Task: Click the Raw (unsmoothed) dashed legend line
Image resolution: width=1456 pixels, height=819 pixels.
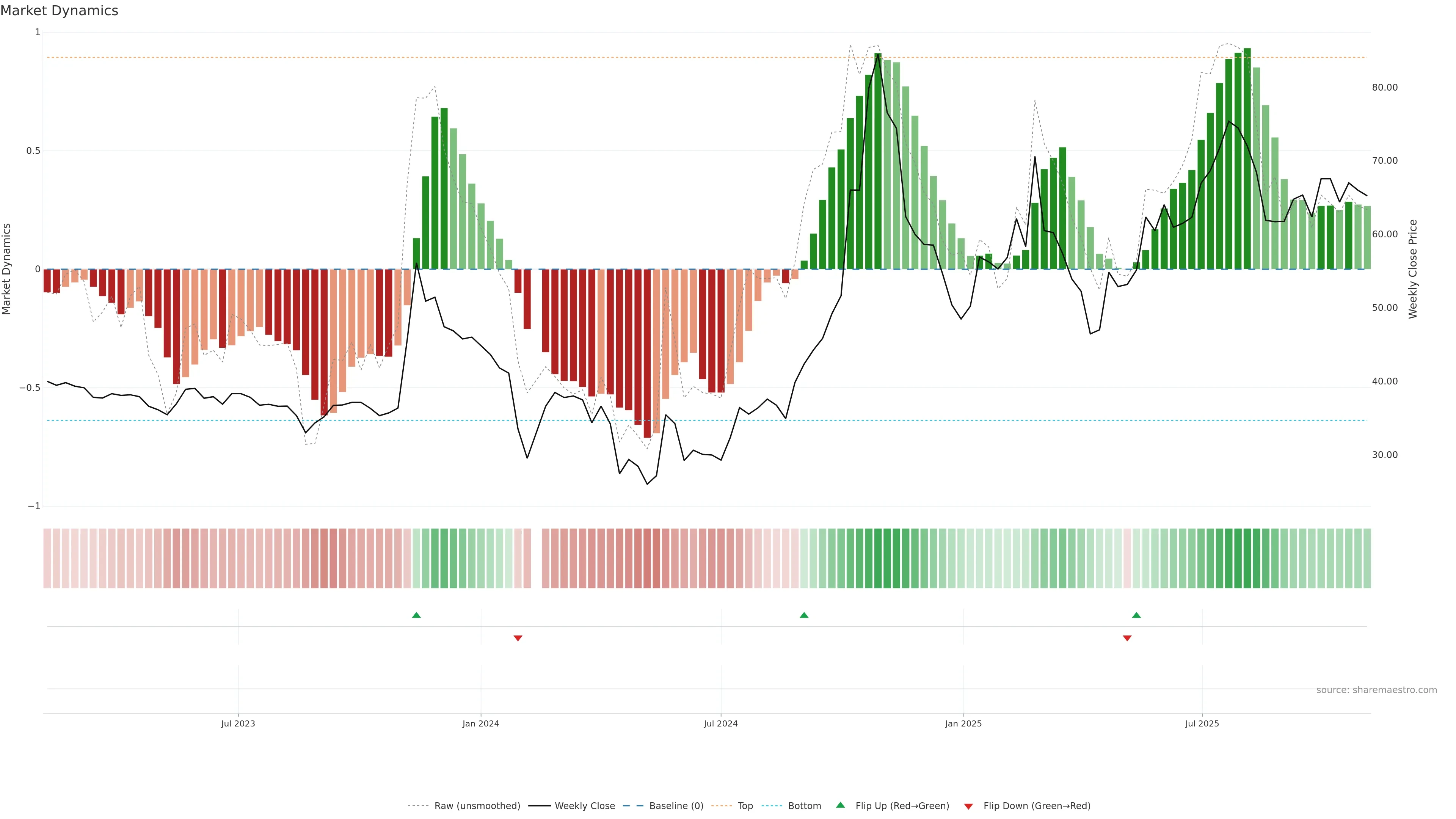Action: pyautogui.click(x=418, y=806)
